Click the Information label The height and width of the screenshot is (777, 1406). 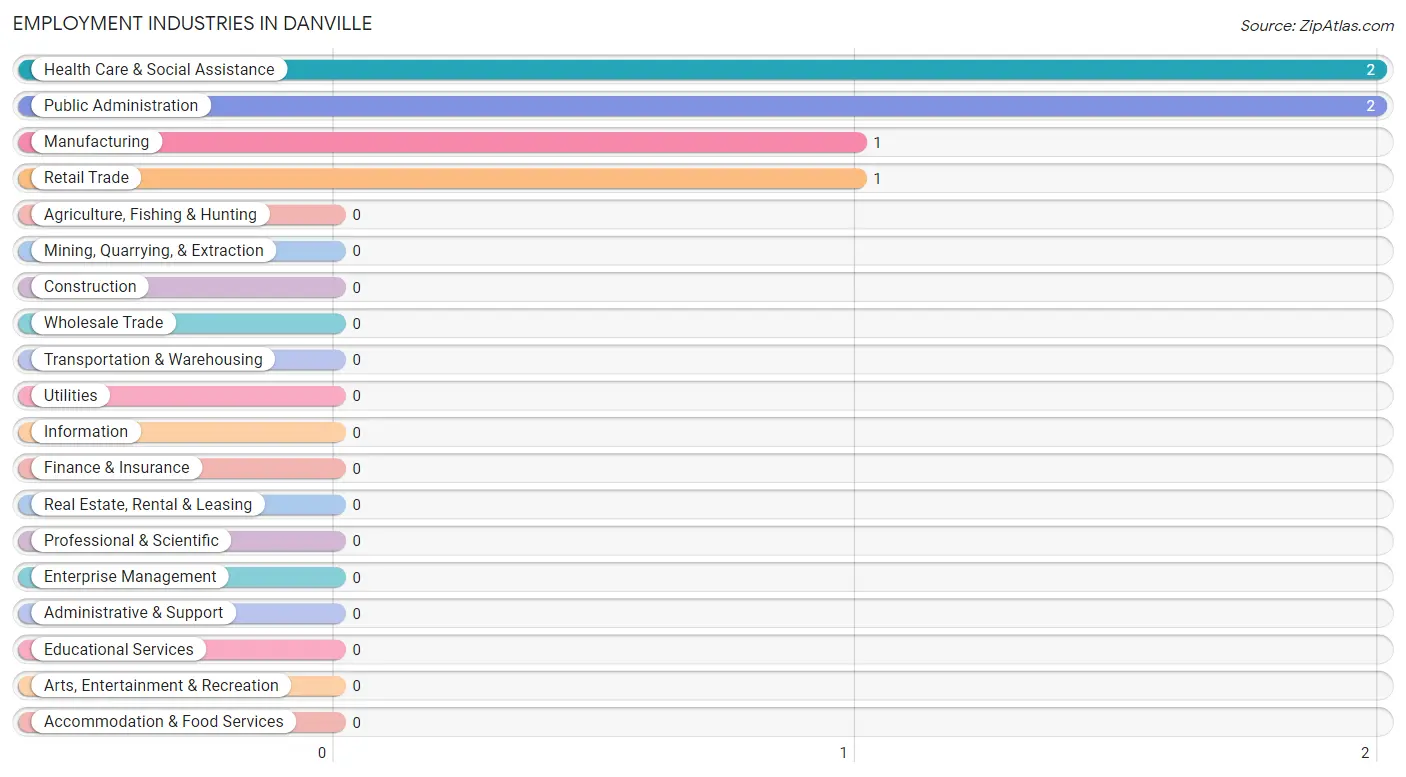[x=86, y=431]
